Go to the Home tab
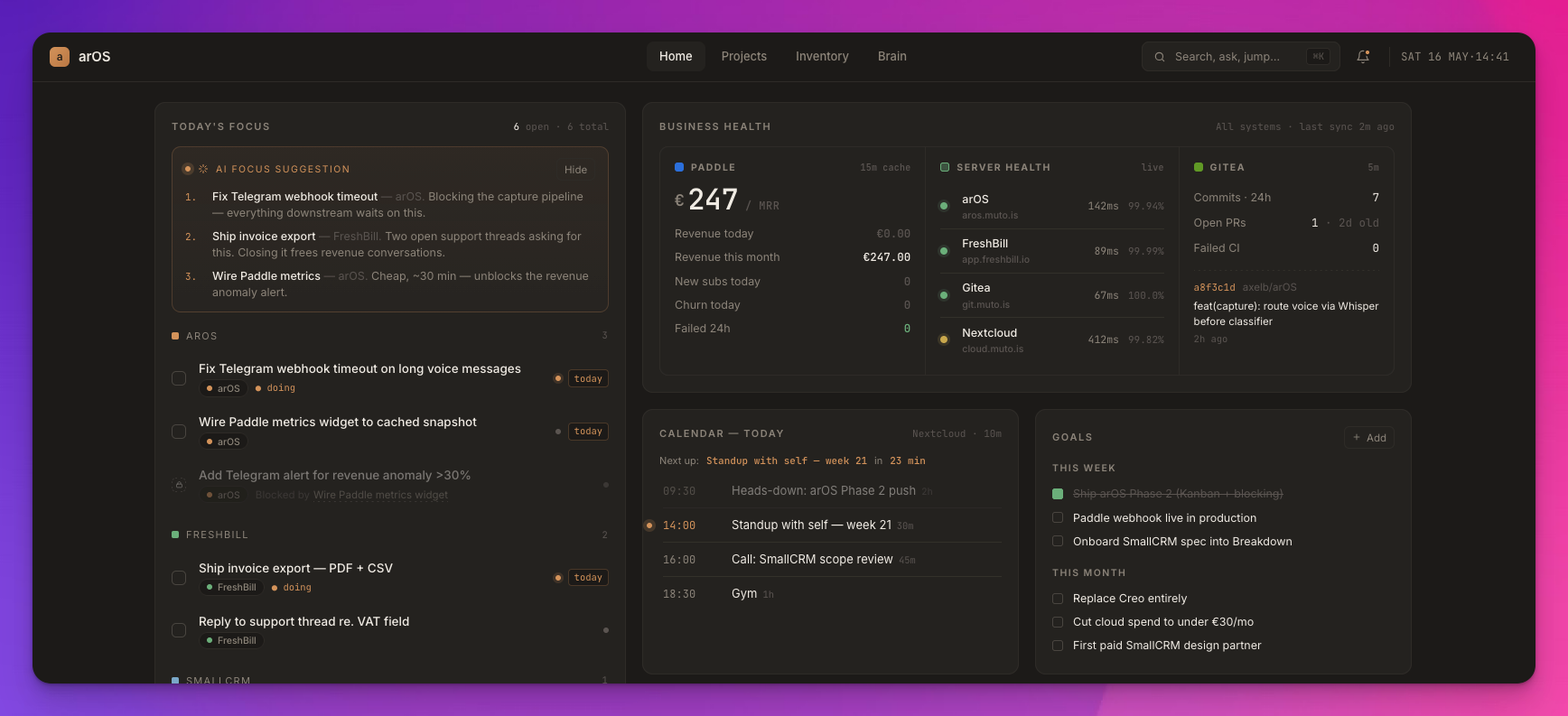The width and height of the screenshot is (1568, 716). tap(676, 56)
